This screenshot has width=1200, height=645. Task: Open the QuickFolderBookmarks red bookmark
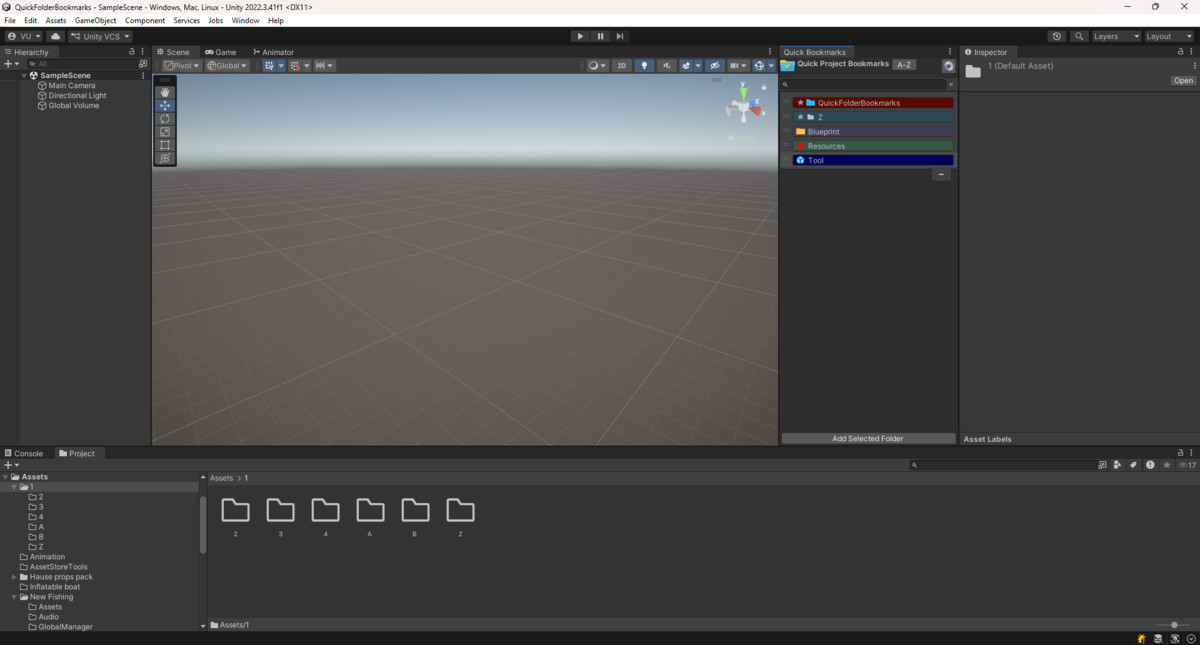[x=873, y=103]
